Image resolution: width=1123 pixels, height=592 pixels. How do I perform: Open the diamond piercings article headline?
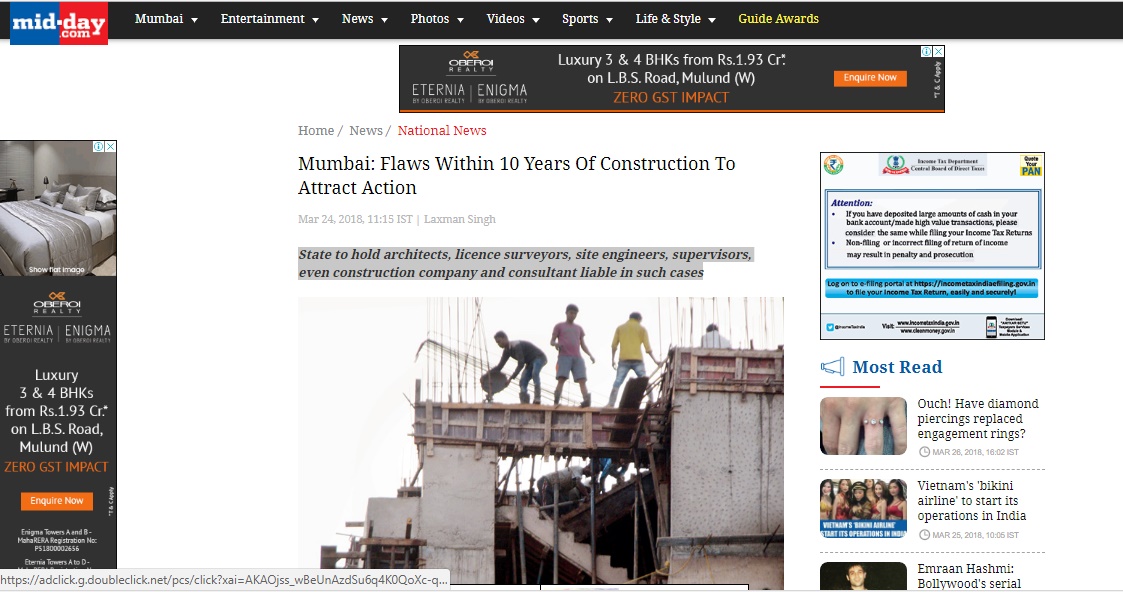click(978, 419)
